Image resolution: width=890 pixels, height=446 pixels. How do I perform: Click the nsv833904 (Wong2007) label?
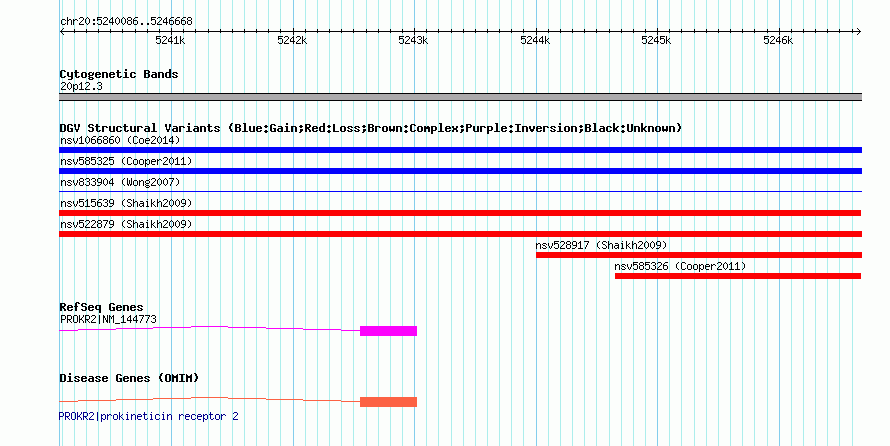point(120,182)
